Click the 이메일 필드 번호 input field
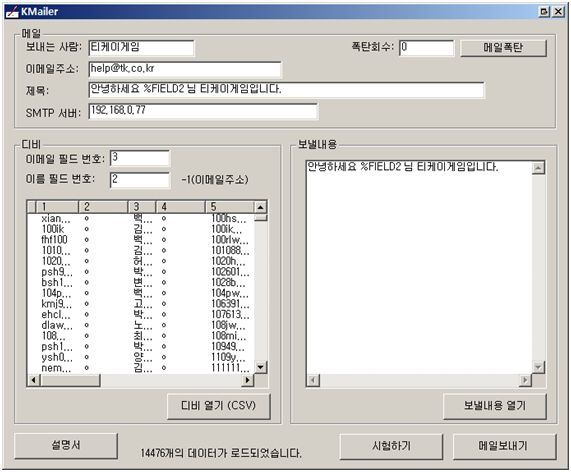 (x=140, y=158)
